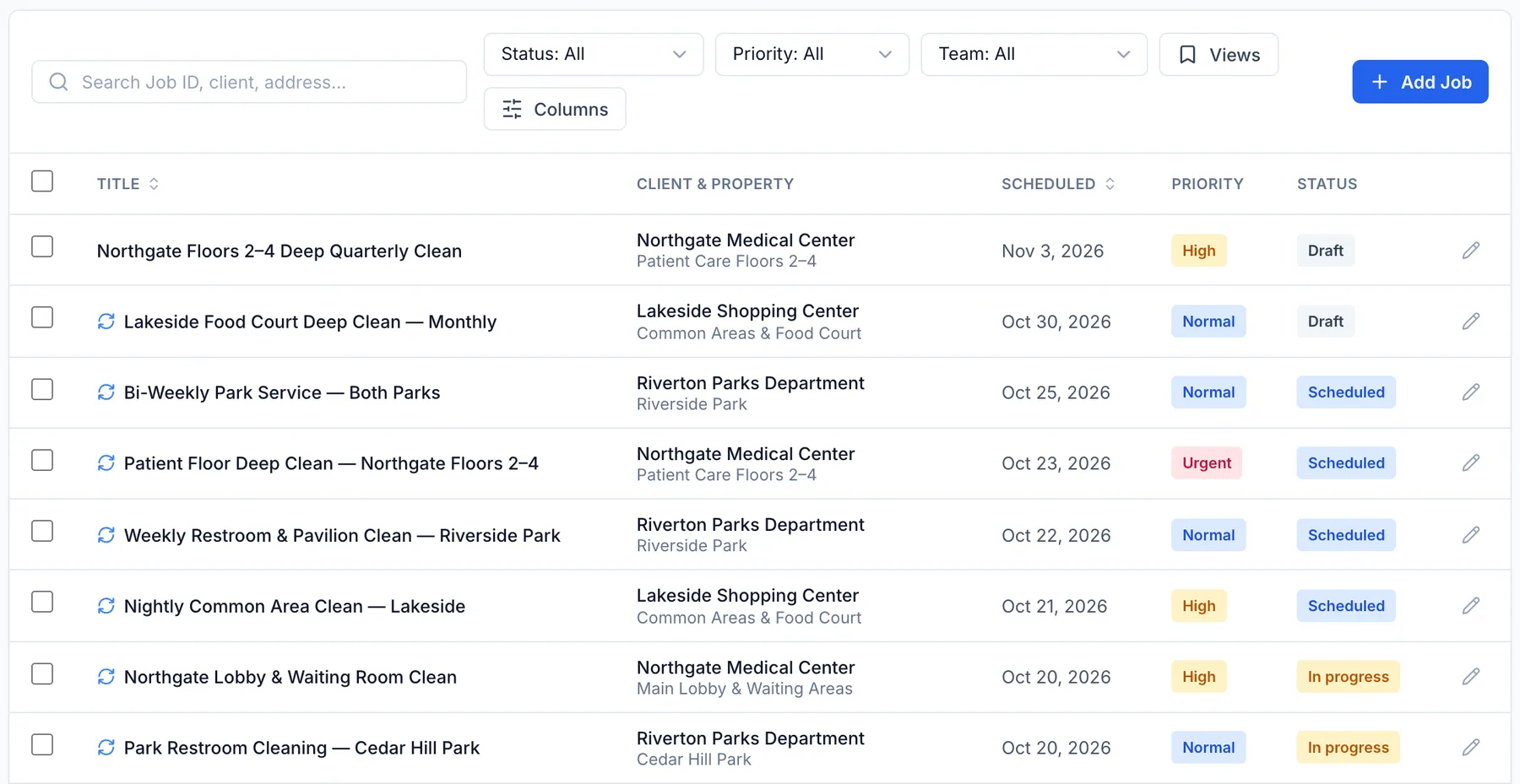Click recurring icon on Patient Floor Deep Clean row
This screenshot has height=784, width=1520.
point(106,463)
